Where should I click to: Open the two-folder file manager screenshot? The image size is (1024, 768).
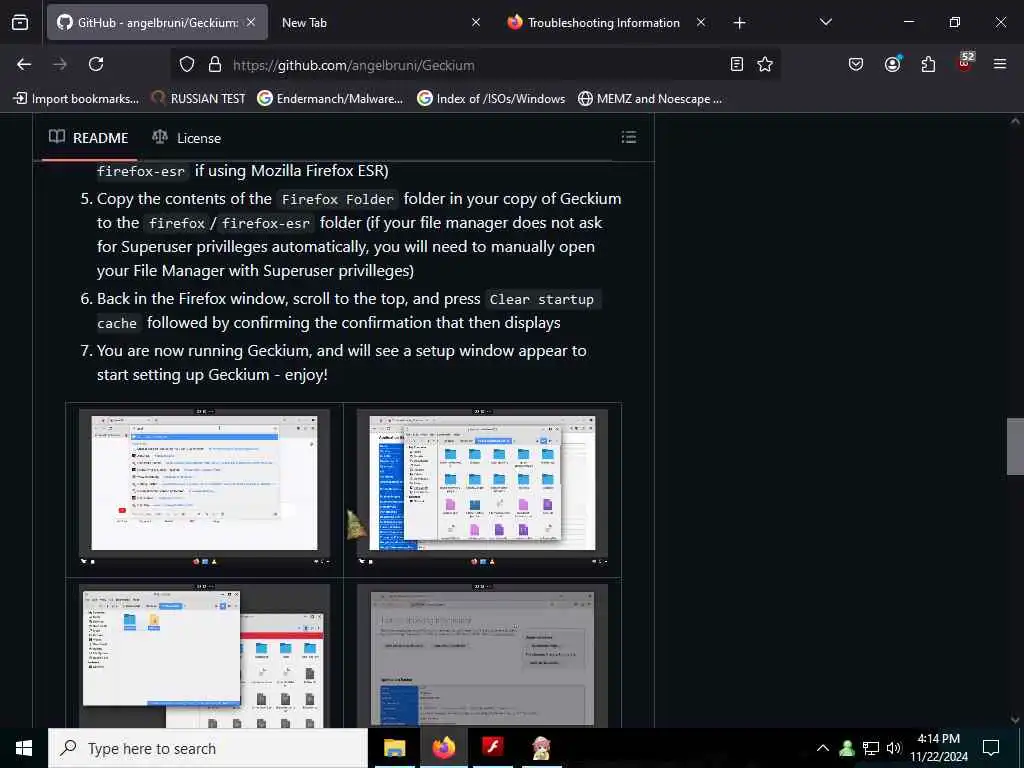[204, 656]
